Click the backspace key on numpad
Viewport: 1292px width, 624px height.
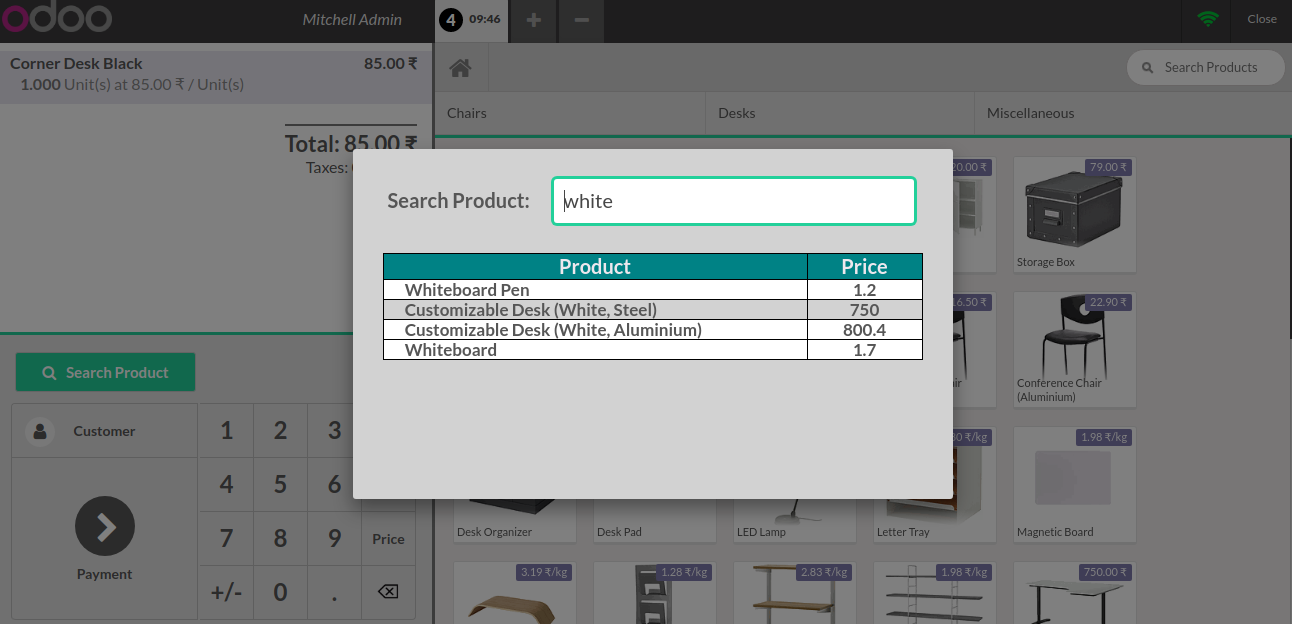point(388,592)
